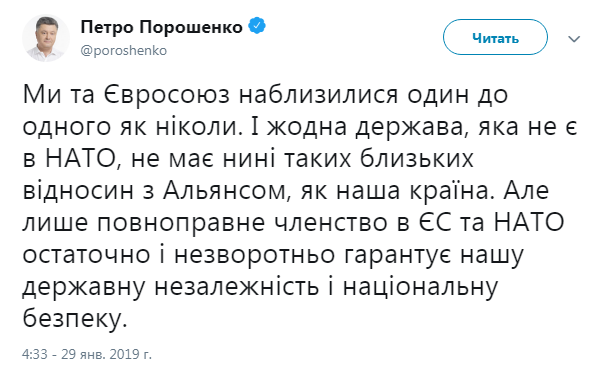The width and height of the screenshot is (610, 369).
Task: Follow the account with the Читать button
Action: [495, 37]
